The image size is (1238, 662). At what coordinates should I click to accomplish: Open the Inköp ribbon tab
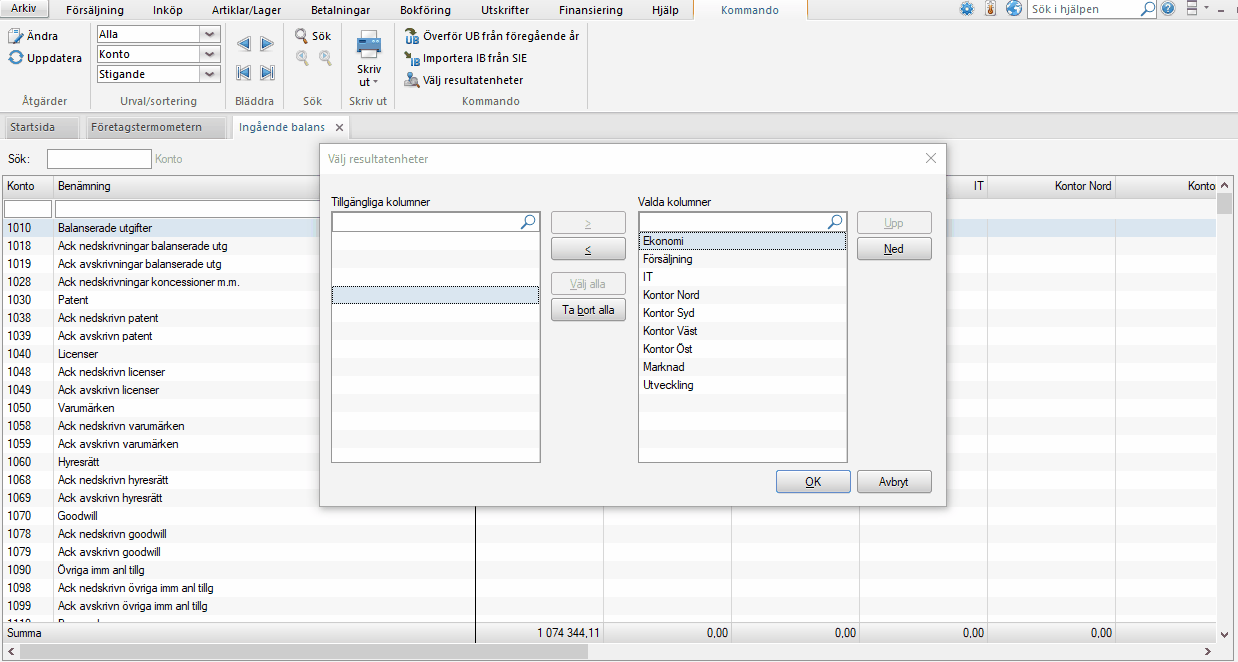tap(168, 10)
